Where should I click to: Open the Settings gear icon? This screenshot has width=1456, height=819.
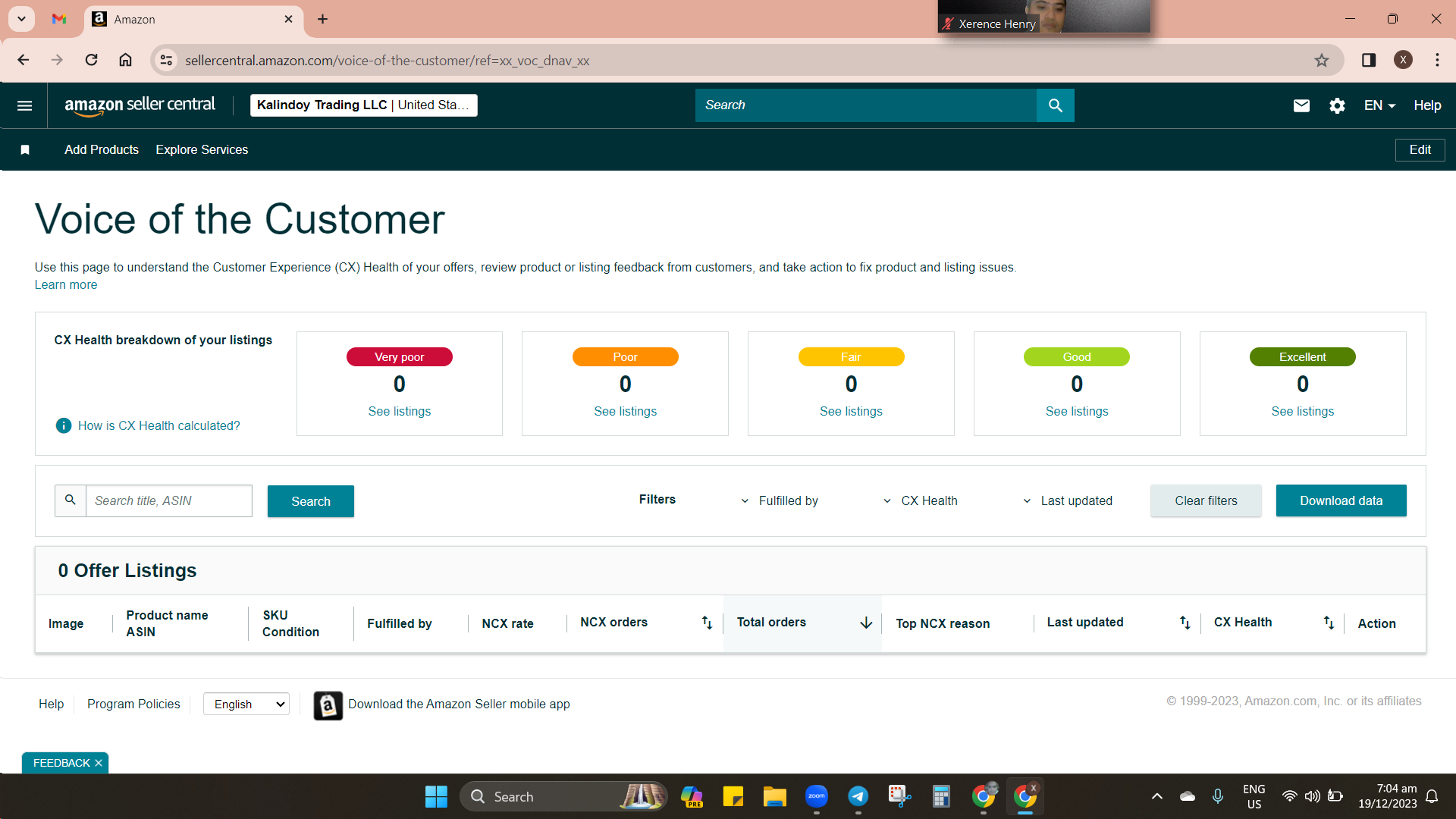coord(1337,105)
